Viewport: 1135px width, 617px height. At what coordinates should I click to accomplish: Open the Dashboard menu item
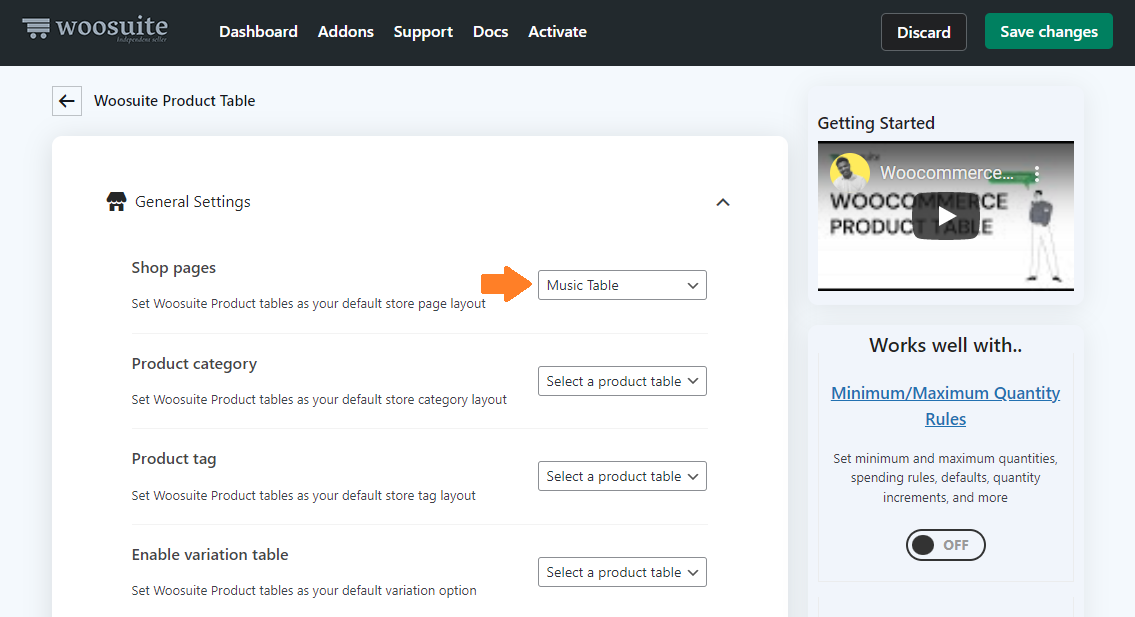click(258, 32)
